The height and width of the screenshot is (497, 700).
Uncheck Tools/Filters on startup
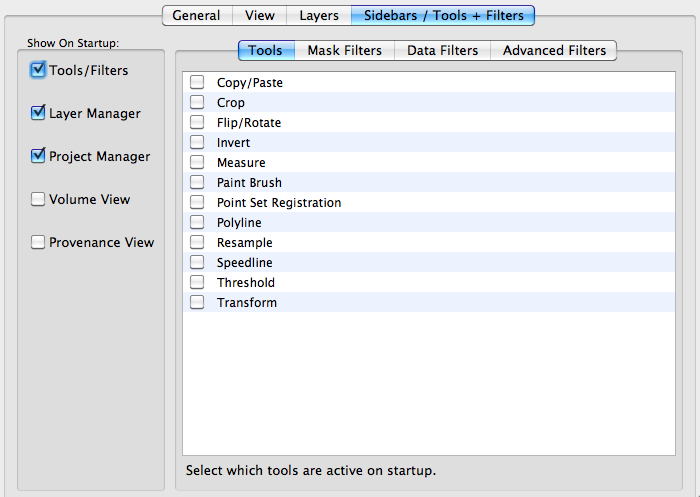tap(38, 70)
